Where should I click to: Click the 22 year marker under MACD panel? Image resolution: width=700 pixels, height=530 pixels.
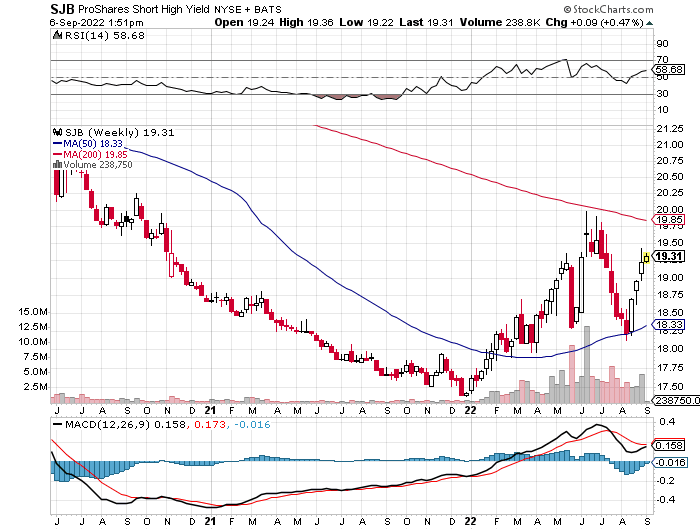point(471,521)
